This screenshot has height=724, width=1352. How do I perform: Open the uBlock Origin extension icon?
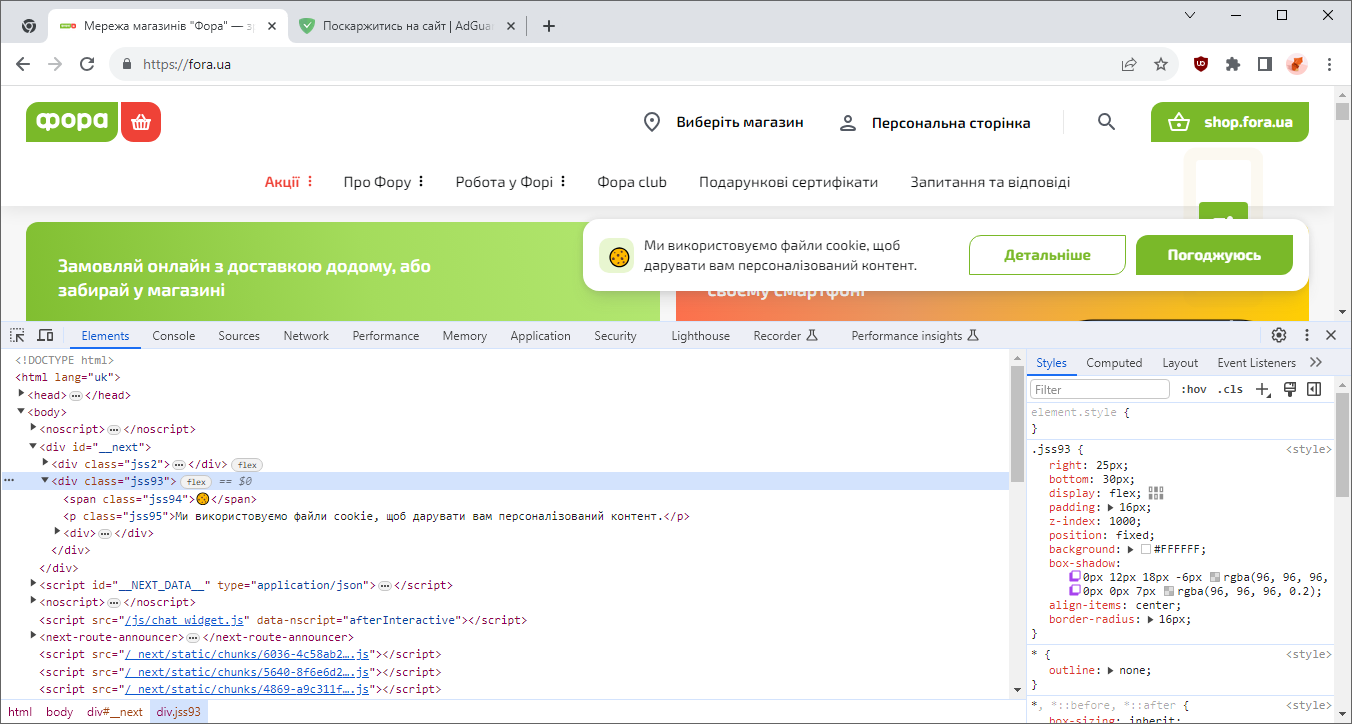[x=1200, y=63]
